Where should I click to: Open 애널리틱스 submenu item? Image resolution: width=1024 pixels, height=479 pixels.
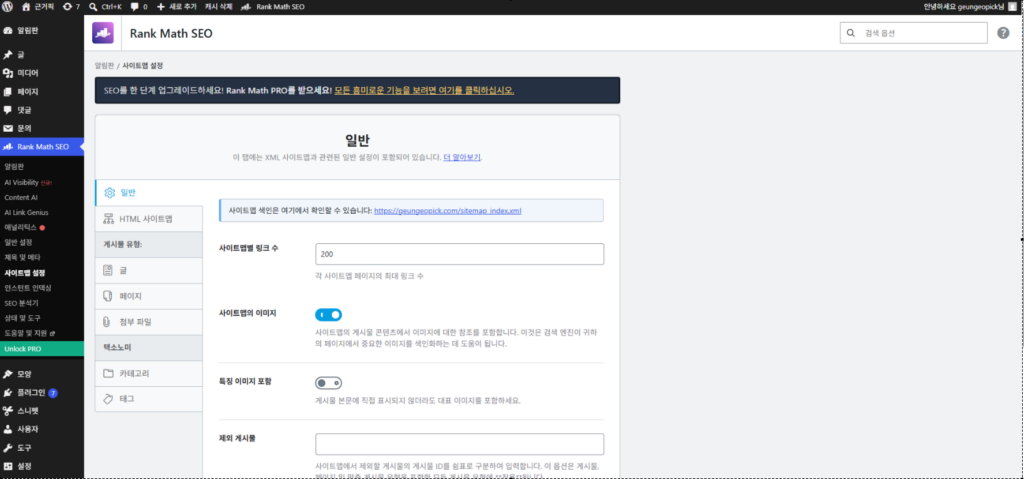[24, 227]
